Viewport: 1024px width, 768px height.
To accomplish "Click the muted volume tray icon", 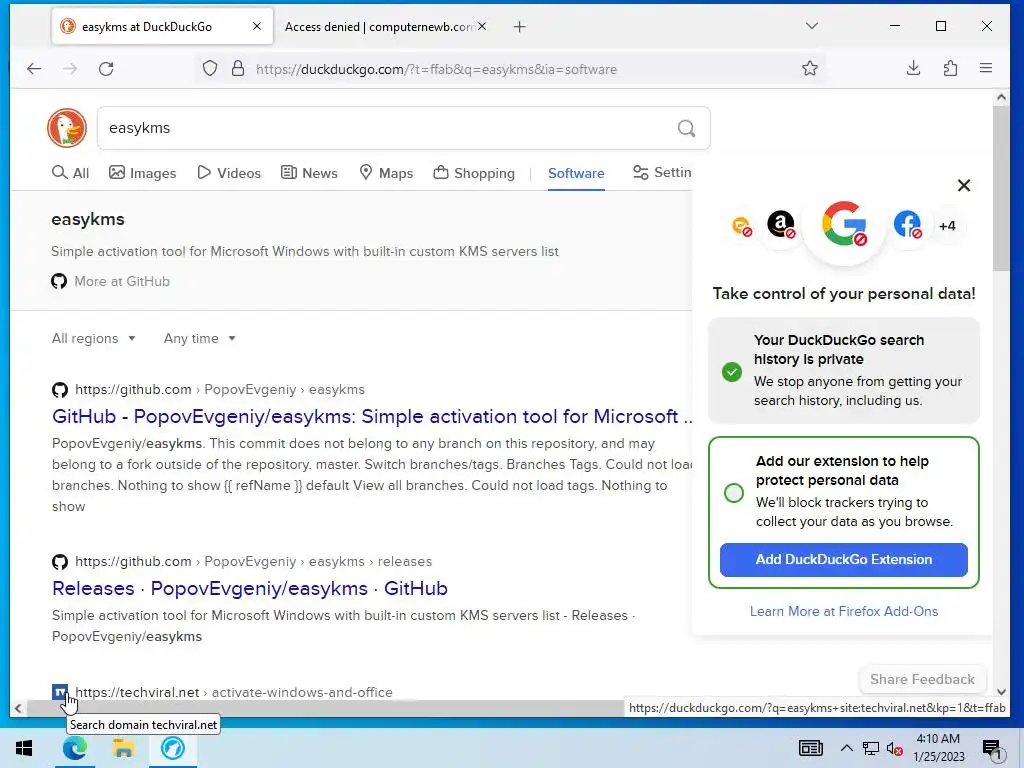I will pos(895,748).
